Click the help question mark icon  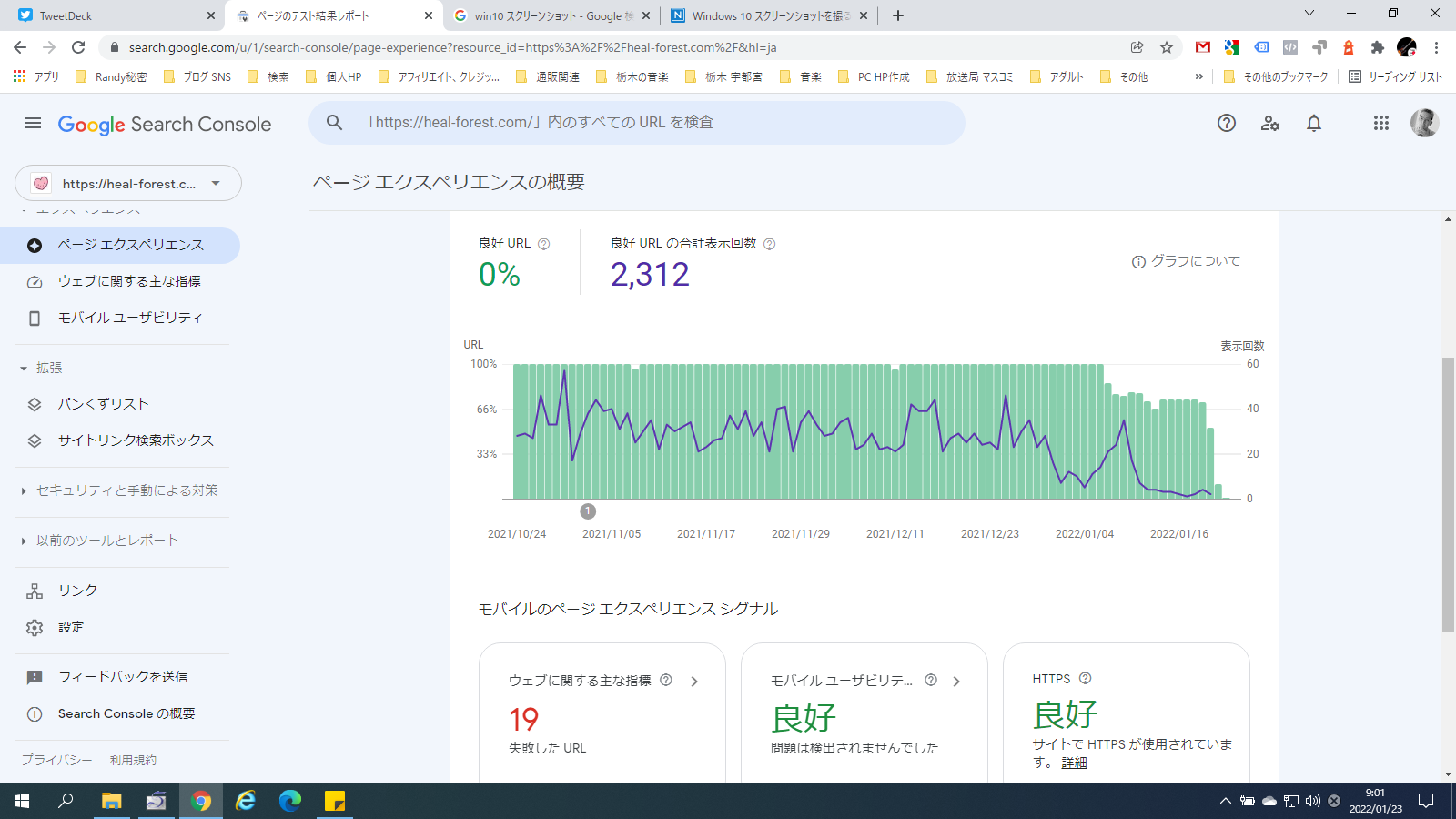1227,123
